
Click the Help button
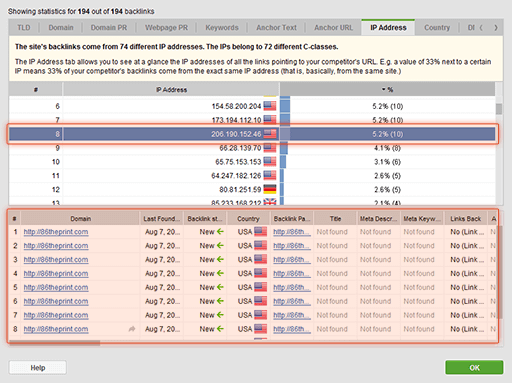[38, 368]
